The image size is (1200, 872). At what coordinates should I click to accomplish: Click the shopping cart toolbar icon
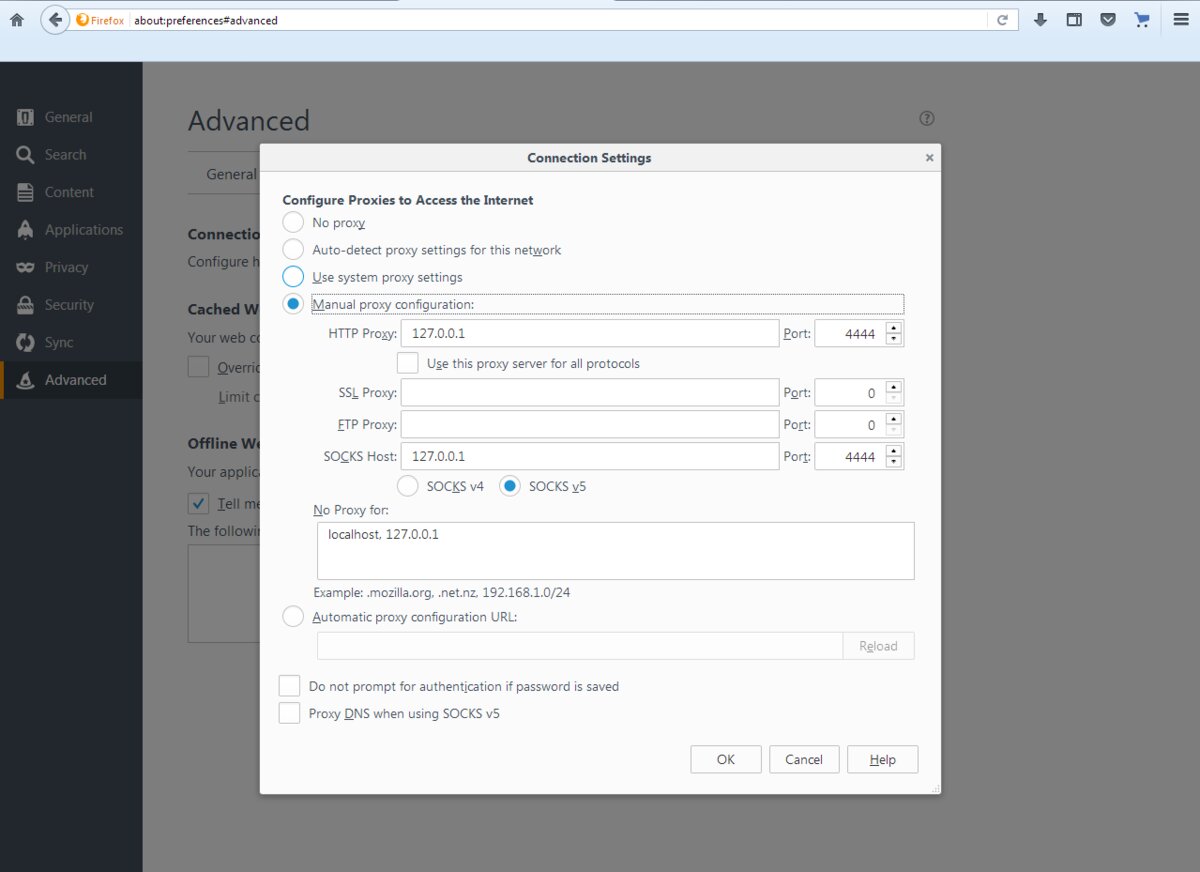point(1142,20)
